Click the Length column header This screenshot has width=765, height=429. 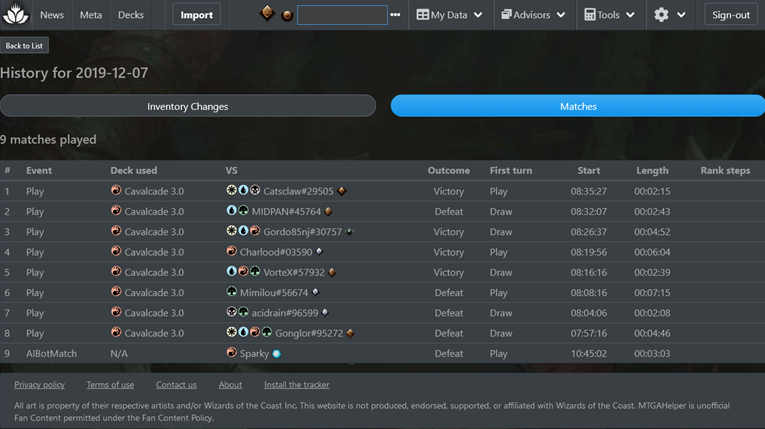pos(652,170)
